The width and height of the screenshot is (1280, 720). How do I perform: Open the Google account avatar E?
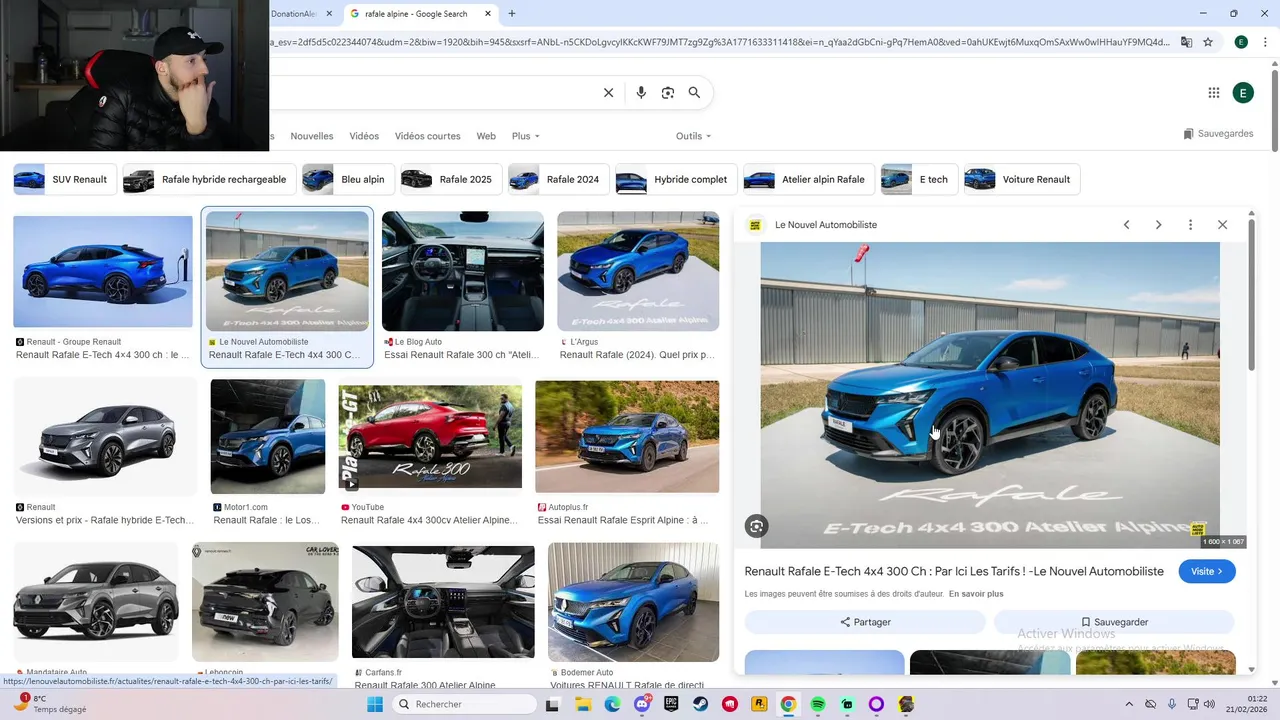click(1243, 93)
